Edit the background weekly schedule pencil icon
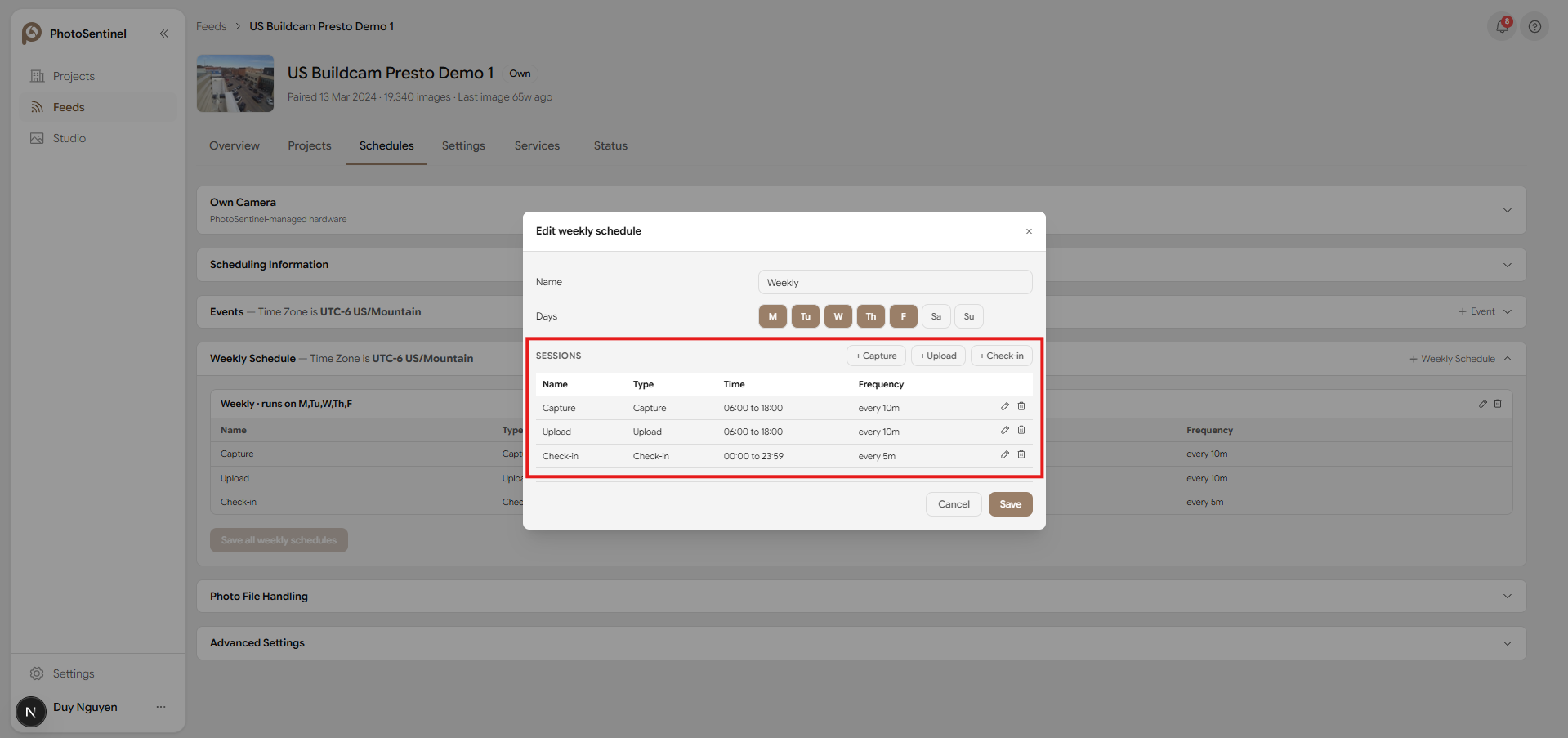 tap(1482, 404)
